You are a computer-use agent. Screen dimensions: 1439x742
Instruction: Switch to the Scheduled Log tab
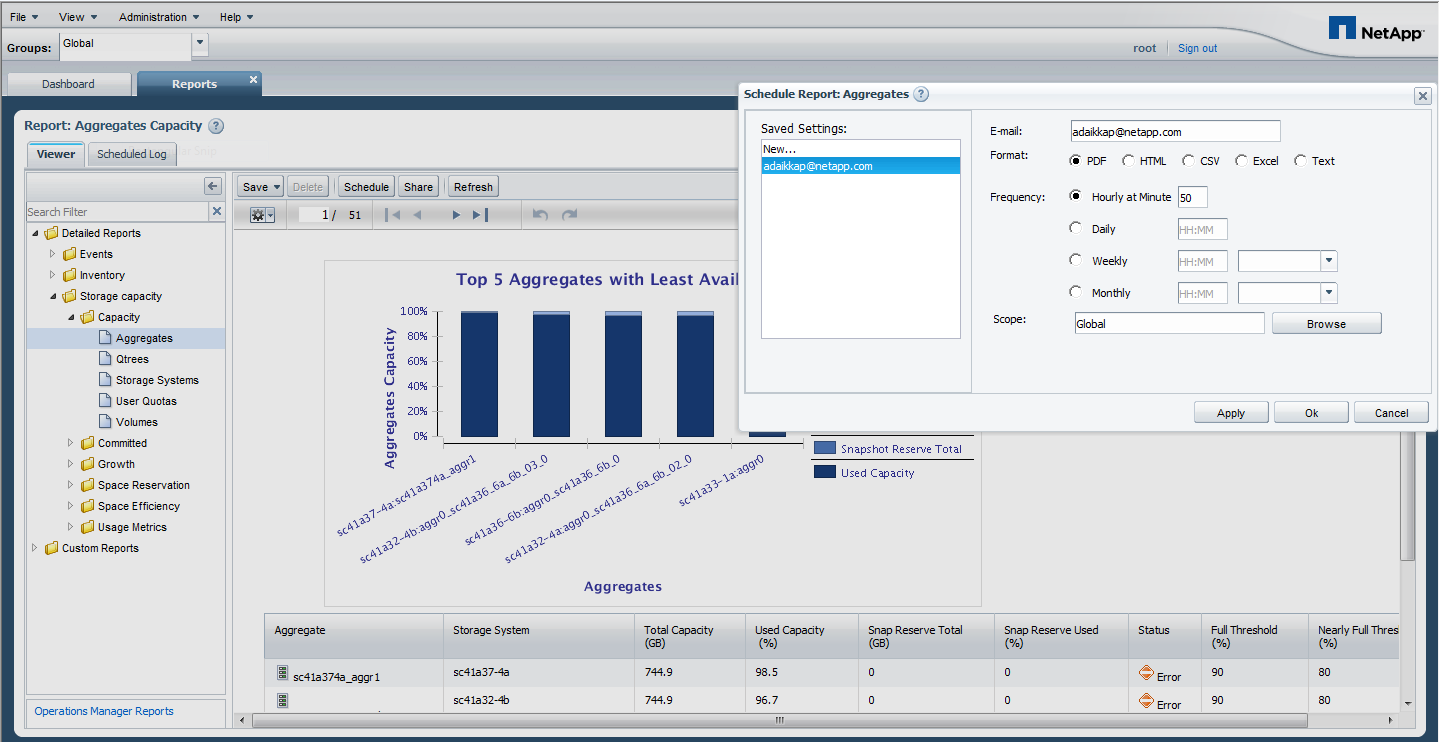132,154
